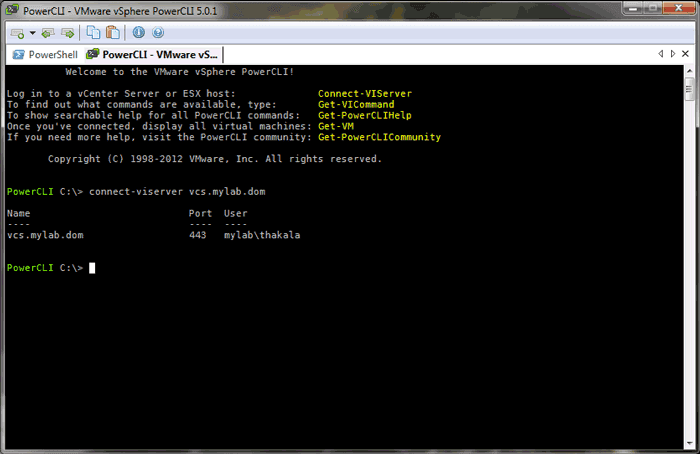Click the scrollbar up arrow

689,73
